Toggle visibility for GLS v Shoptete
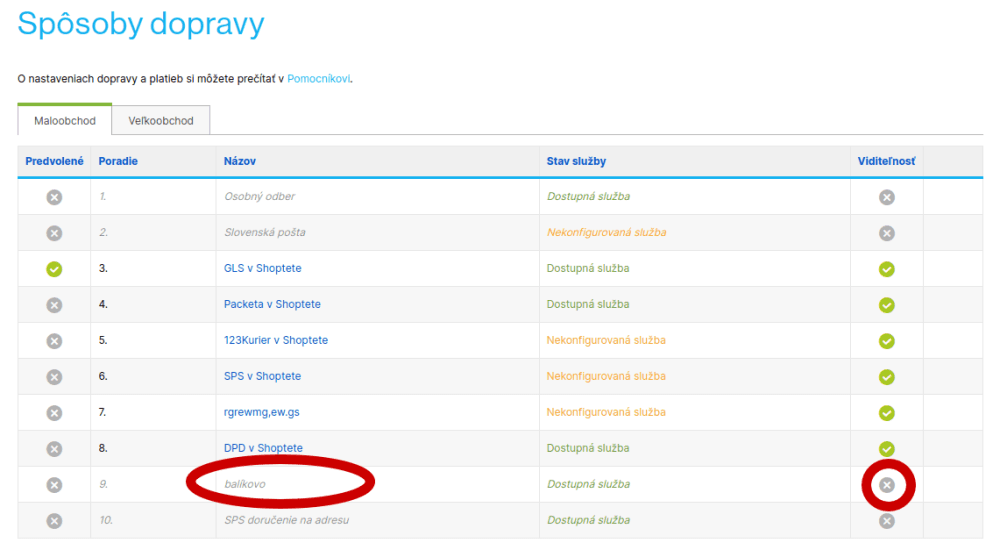The image size is (1000, 550). click(886, 269)
